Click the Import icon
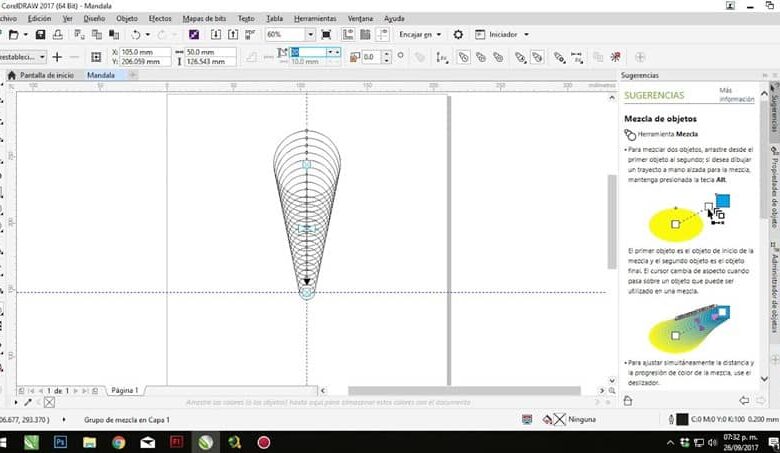Image resolution: width=780 pixels, height=453 pixels. [x=215, y=34]
